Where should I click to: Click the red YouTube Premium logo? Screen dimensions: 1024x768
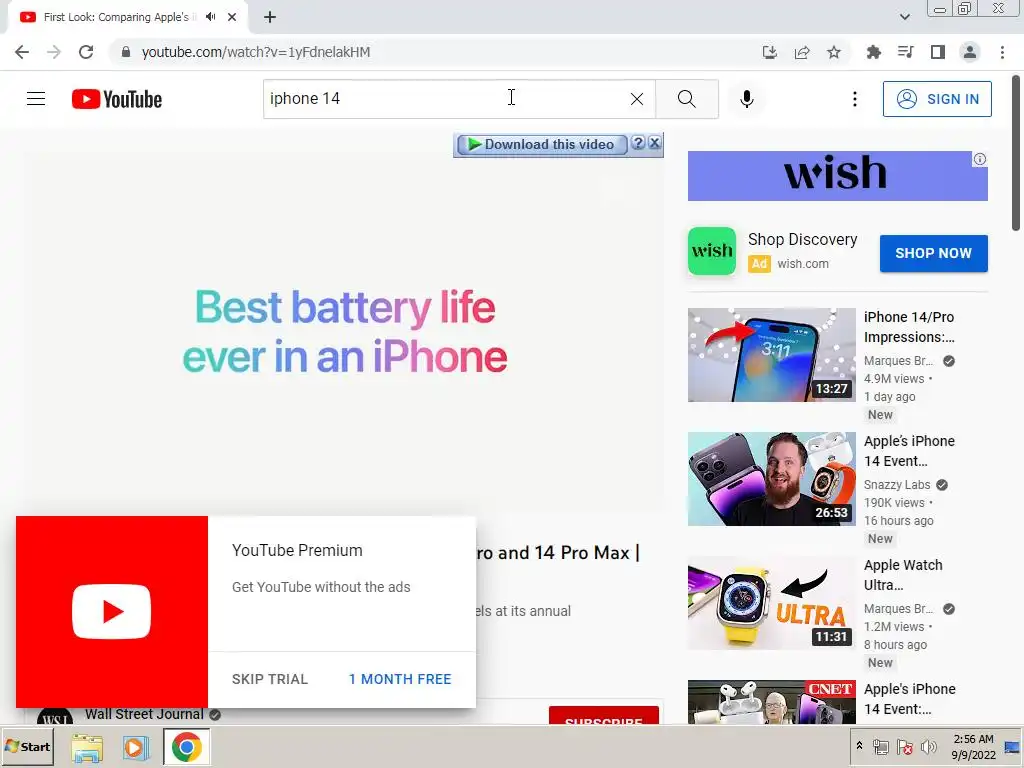[112, 612]
